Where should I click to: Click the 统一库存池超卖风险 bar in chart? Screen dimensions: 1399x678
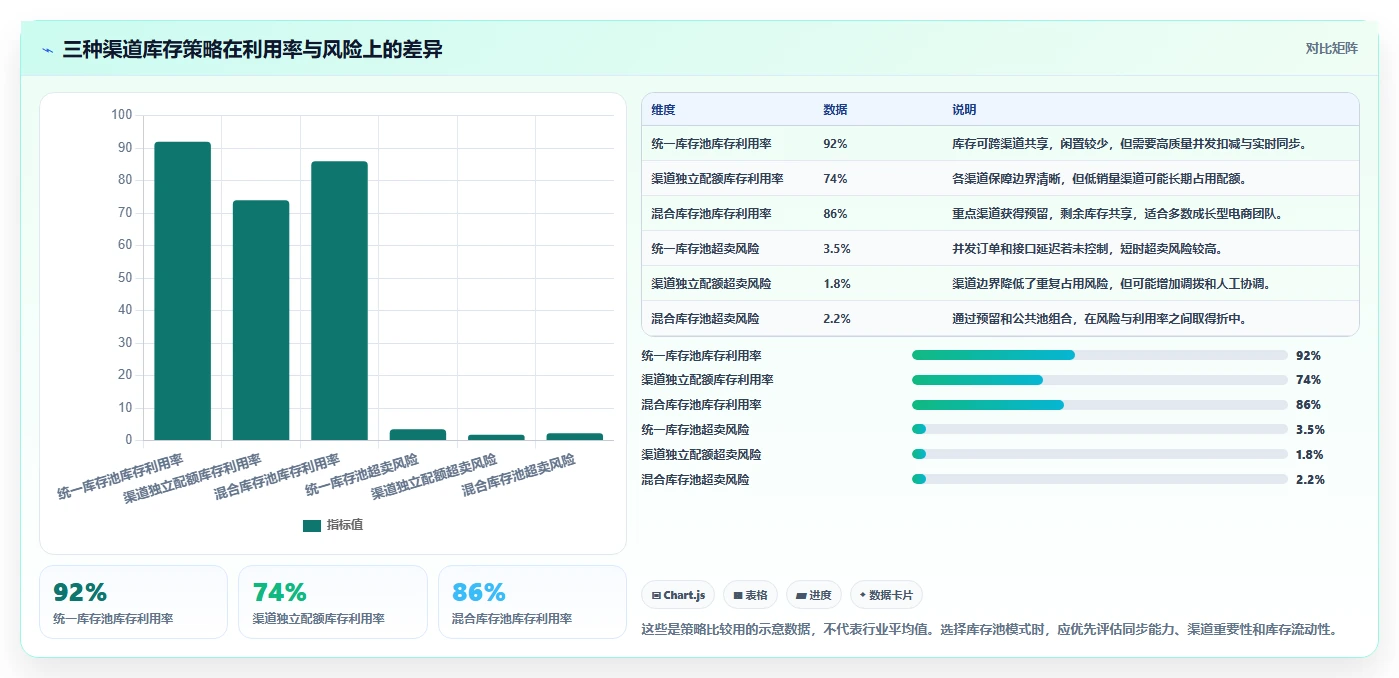pos(418,434)
